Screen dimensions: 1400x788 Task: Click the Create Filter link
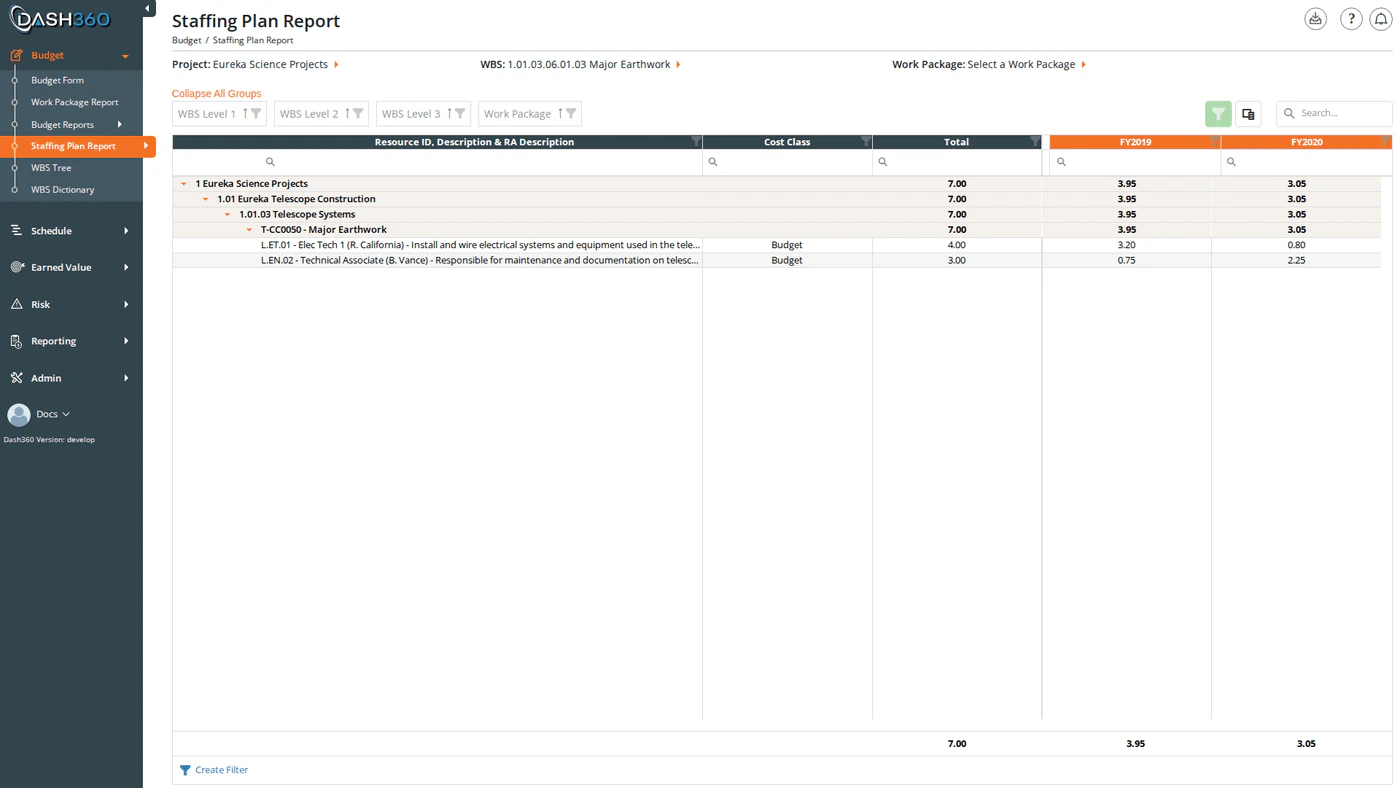click(x=220, y=769)
